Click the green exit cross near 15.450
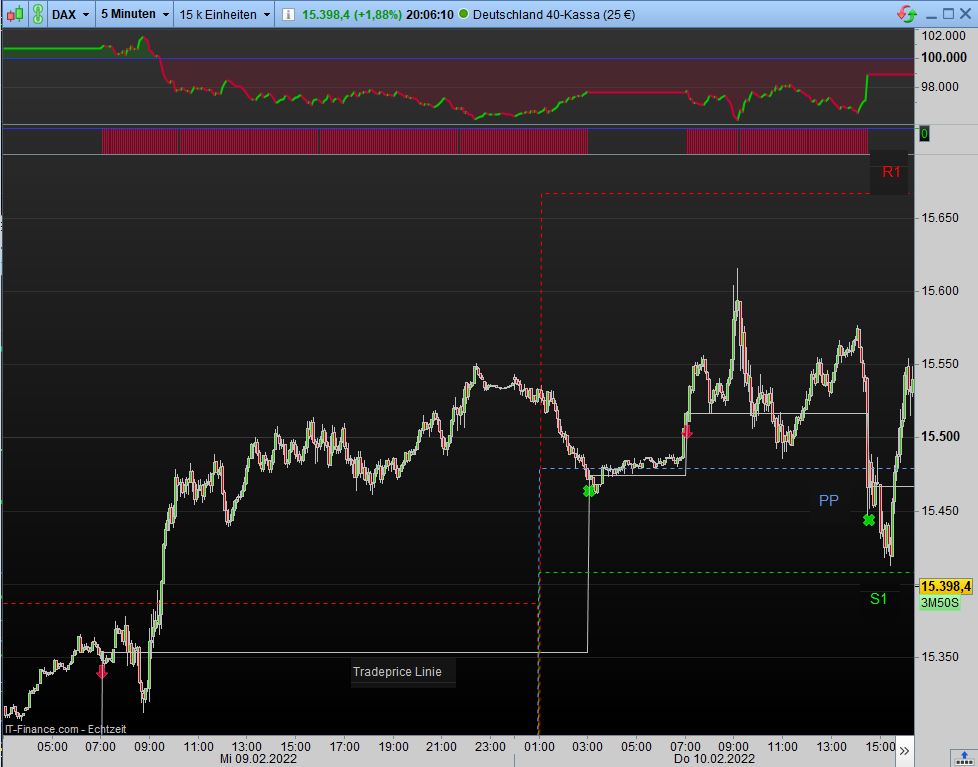978x767 pixels. tap(869, 520)
